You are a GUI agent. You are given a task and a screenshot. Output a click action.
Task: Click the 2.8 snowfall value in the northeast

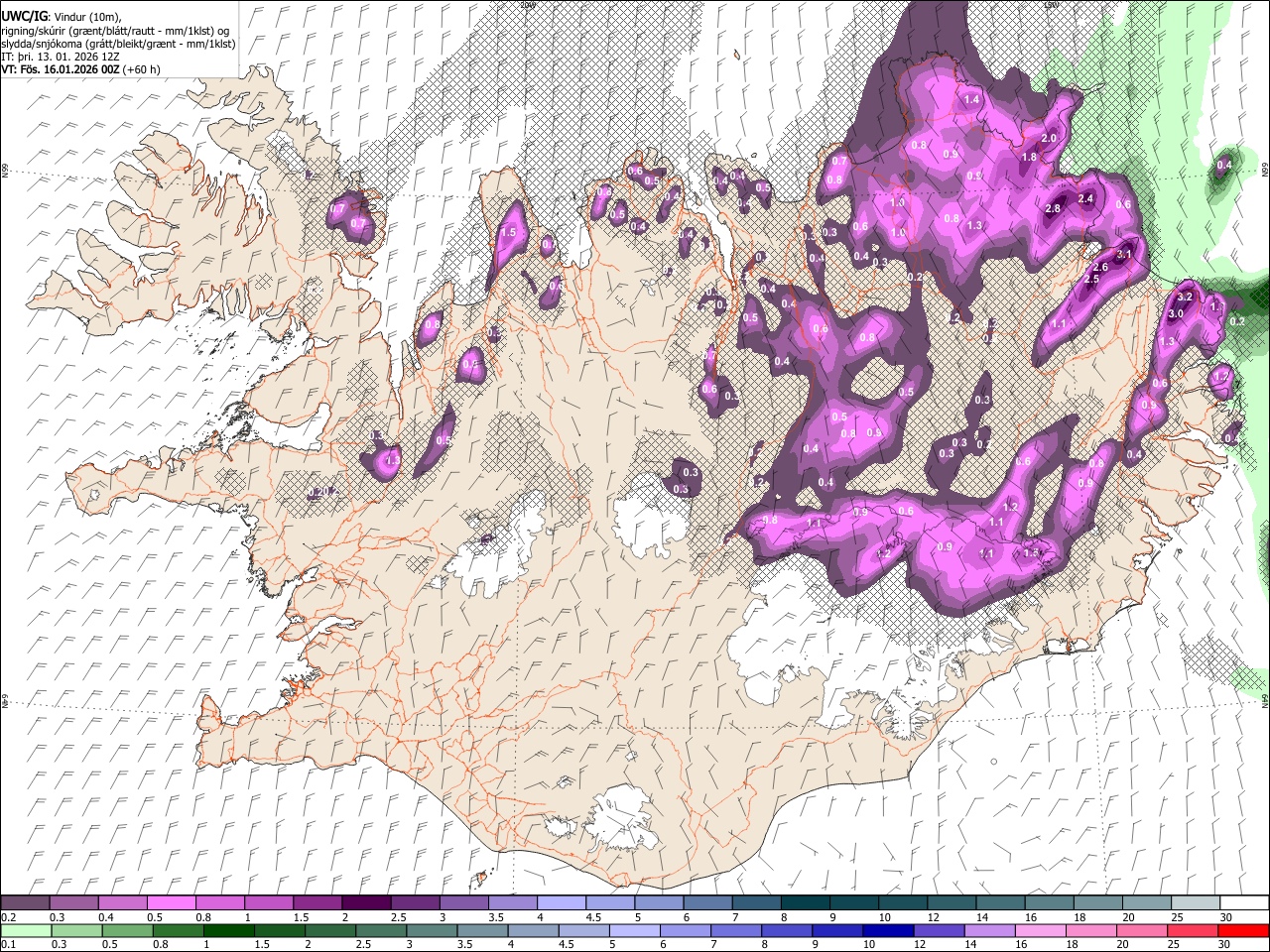coord(1054,209)
